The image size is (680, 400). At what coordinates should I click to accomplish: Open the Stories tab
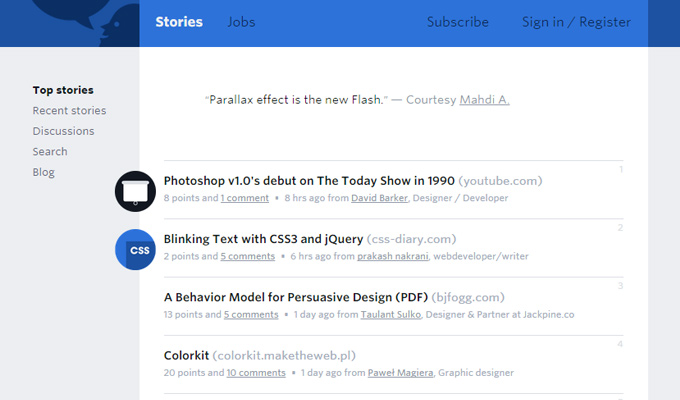(179, 22)
